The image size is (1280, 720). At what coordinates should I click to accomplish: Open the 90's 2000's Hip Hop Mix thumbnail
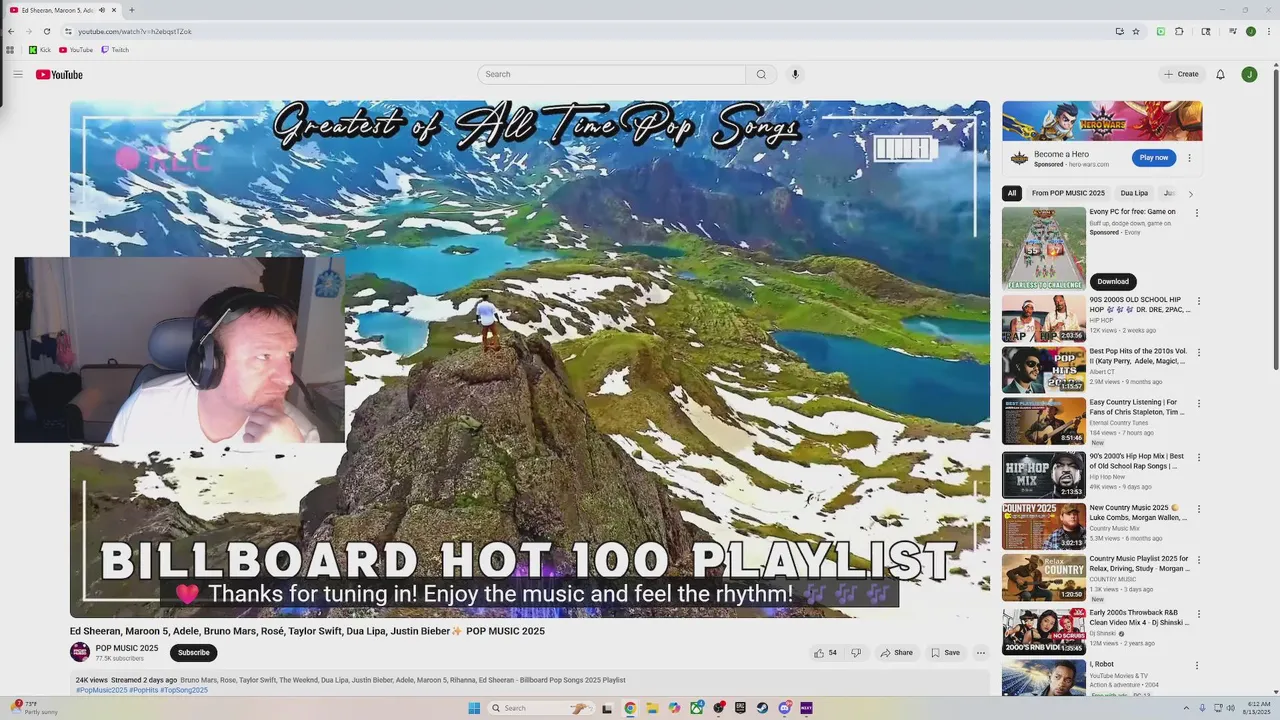coord(1044,475)
